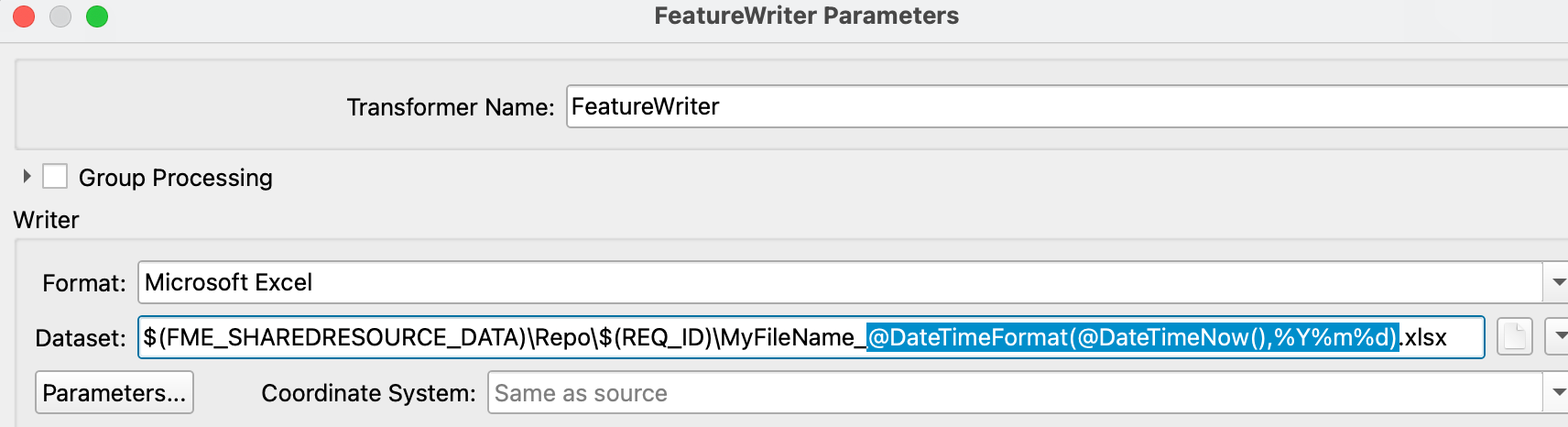The width and height of the screenshot is (1568, 427).
Task: Close the FeatureWriter Parameters window
Action: [x=24, y=16]
